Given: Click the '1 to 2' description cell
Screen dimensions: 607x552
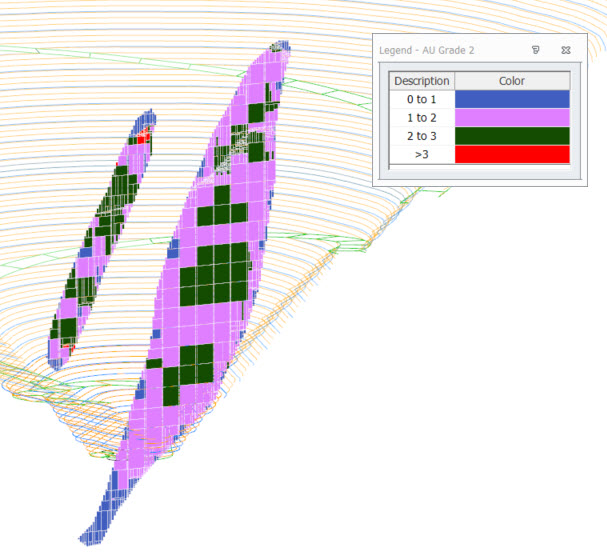Looking at the screenshot, I should [x=422, y=118].
